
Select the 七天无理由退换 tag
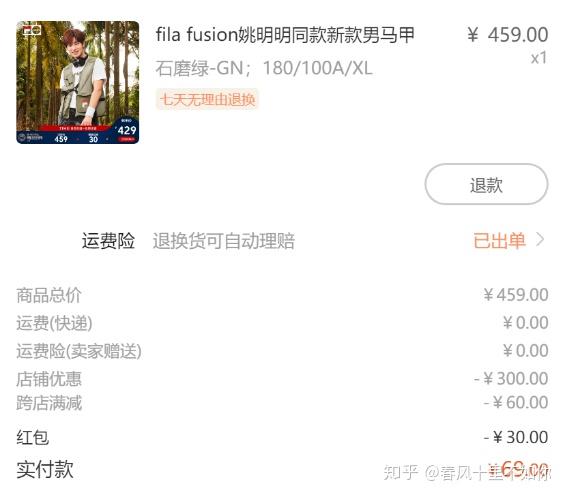point(207,99)
